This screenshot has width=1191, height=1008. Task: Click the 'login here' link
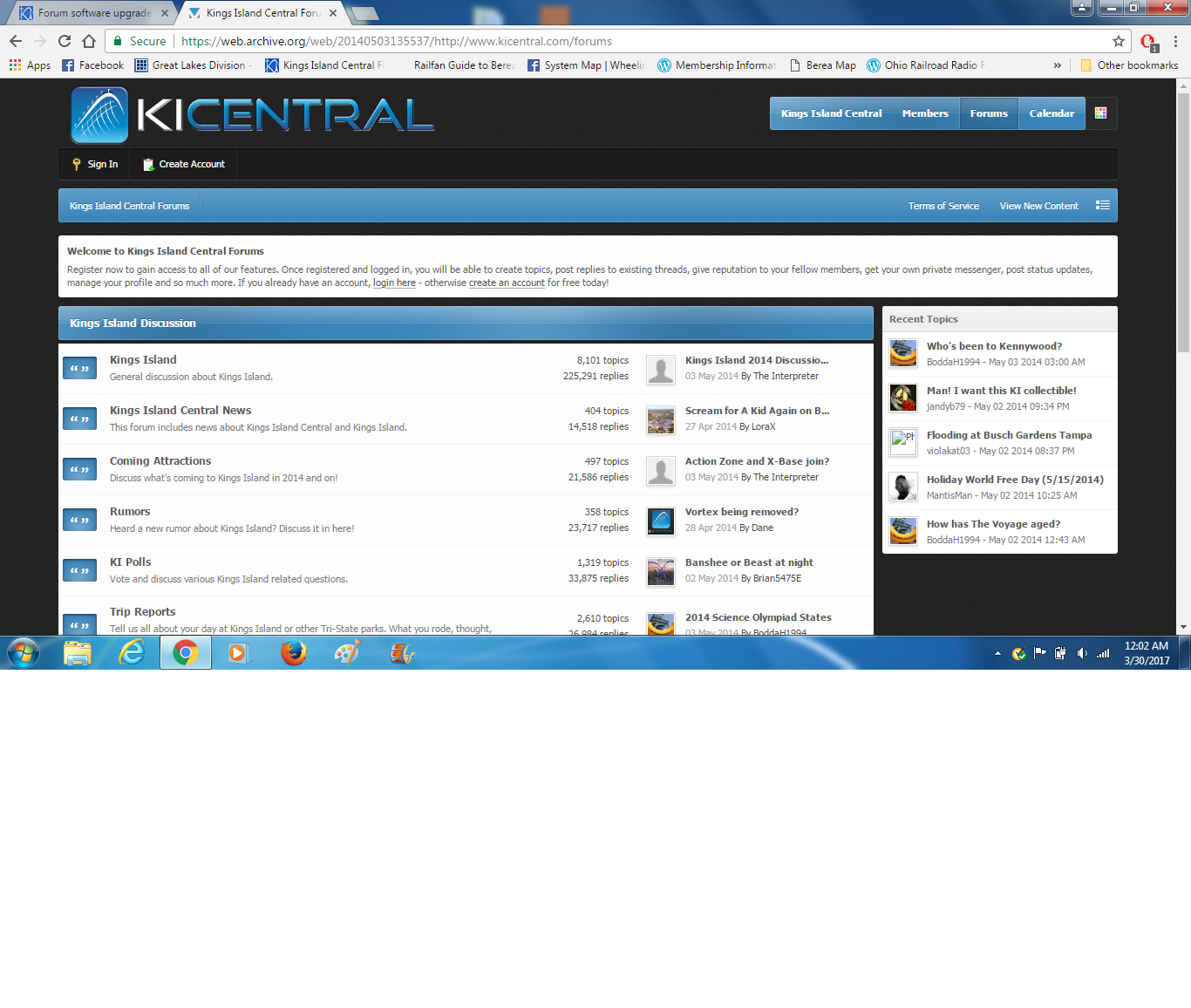click(394, 283)
